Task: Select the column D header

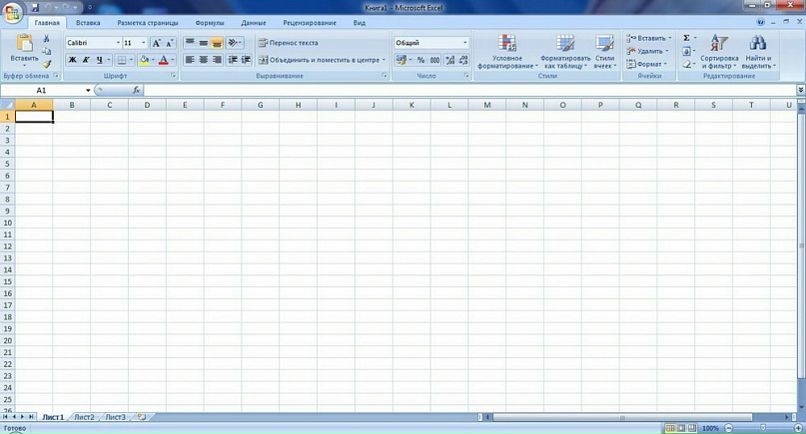Action: click(147, 105)
